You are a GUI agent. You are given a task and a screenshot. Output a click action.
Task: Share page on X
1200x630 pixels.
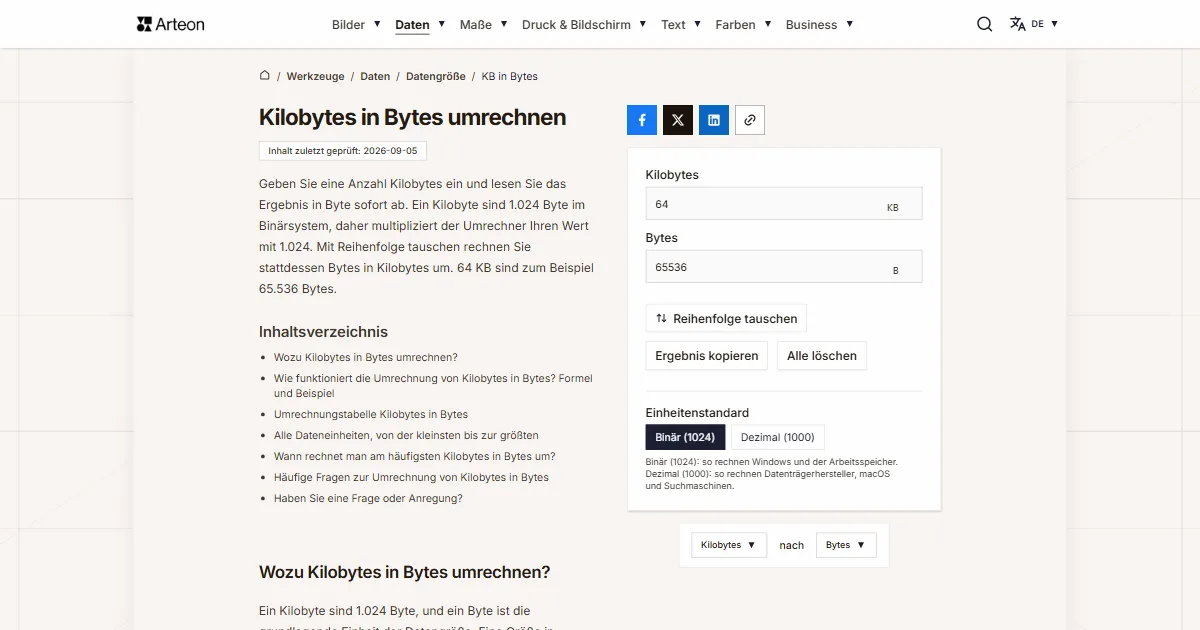(x=678, y=120)
